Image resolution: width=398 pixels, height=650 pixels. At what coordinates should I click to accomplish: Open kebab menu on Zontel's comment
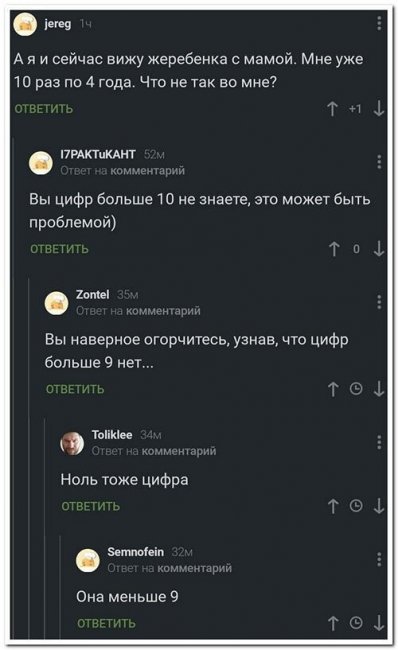(379, 302)
